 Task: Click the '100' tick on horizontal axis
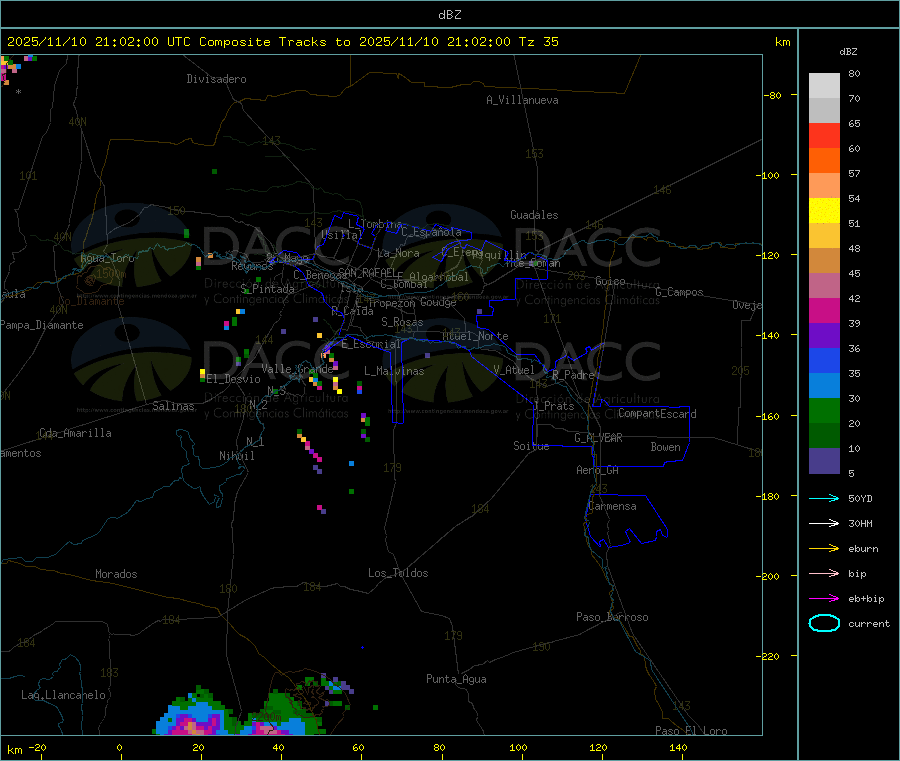pos(518,747)
